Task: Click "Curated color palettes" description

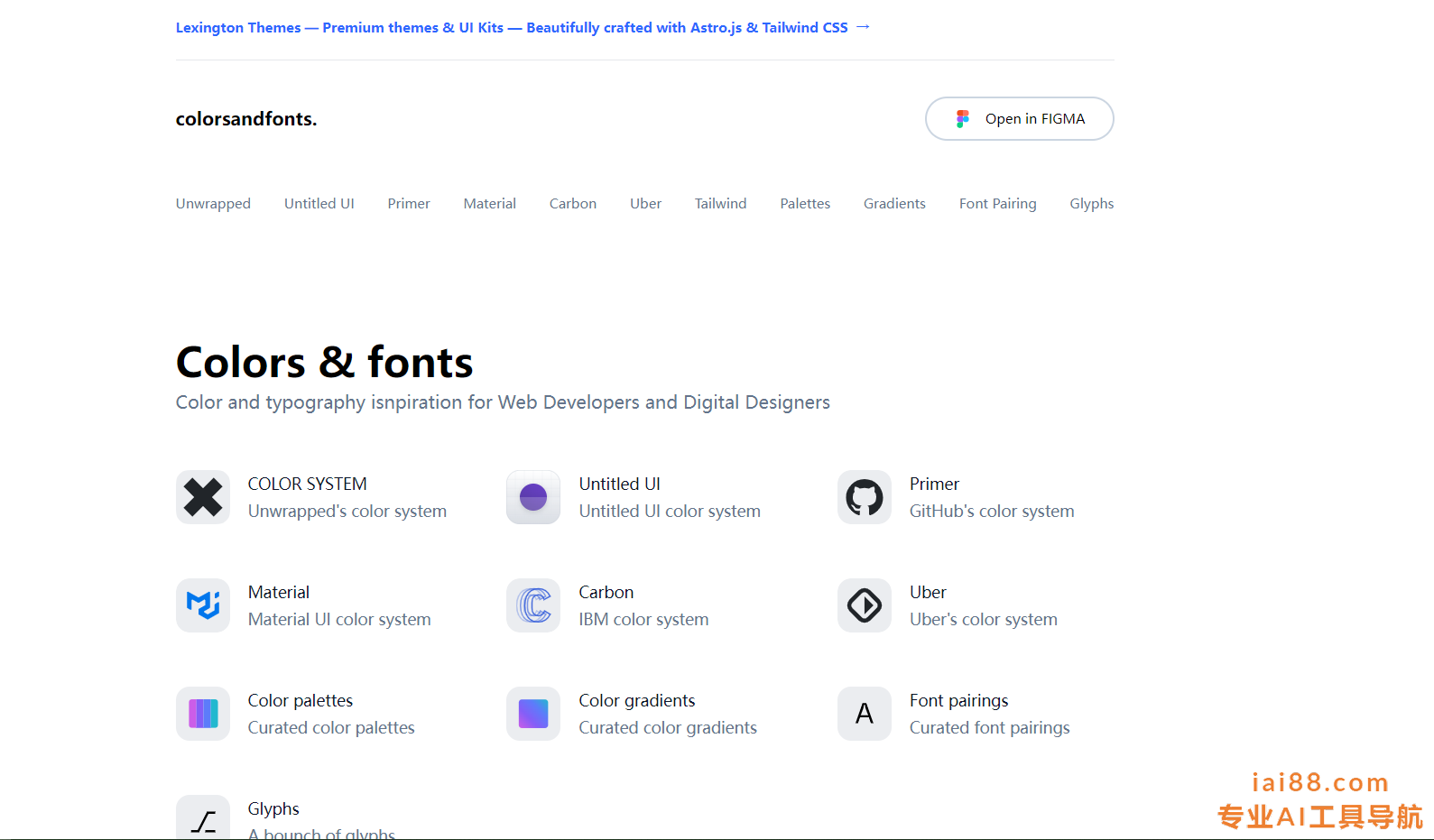Action: click(x=331, y=727)
